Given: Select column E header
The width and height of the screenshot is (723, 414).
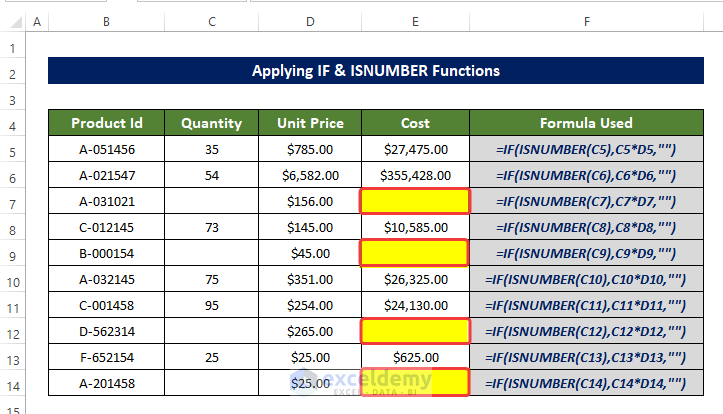Looking at the screenshot, I should point(415,22).
